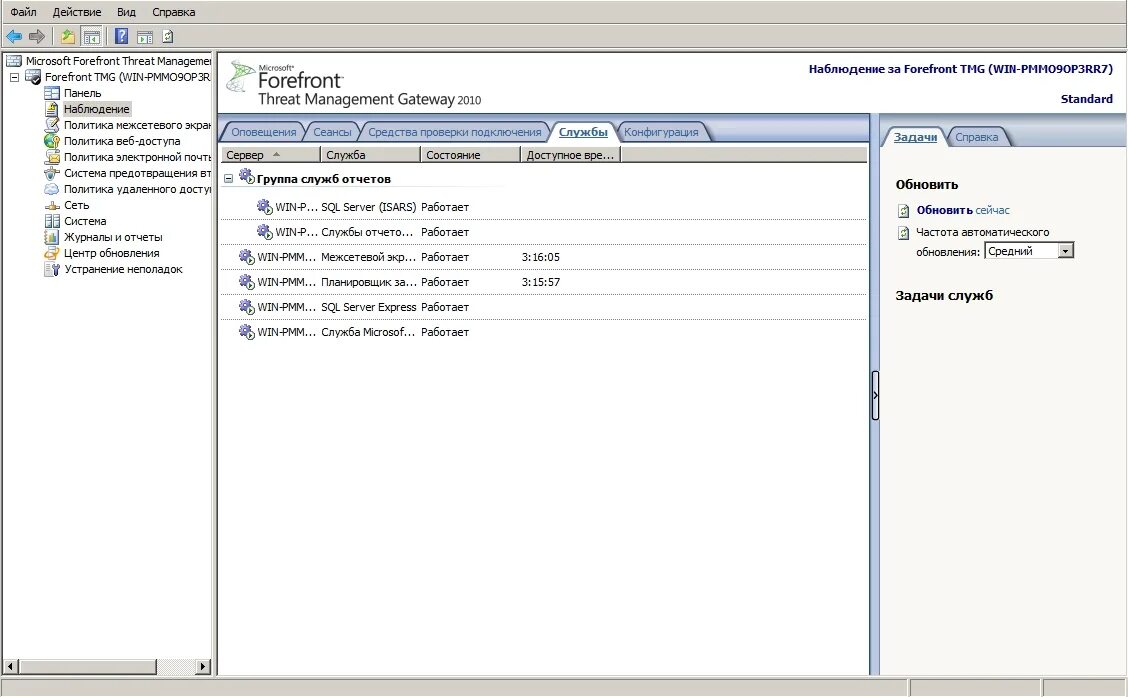Click the export list folder icon
This screenshot has width=1128, height=697.
click(x=67, y=35)
